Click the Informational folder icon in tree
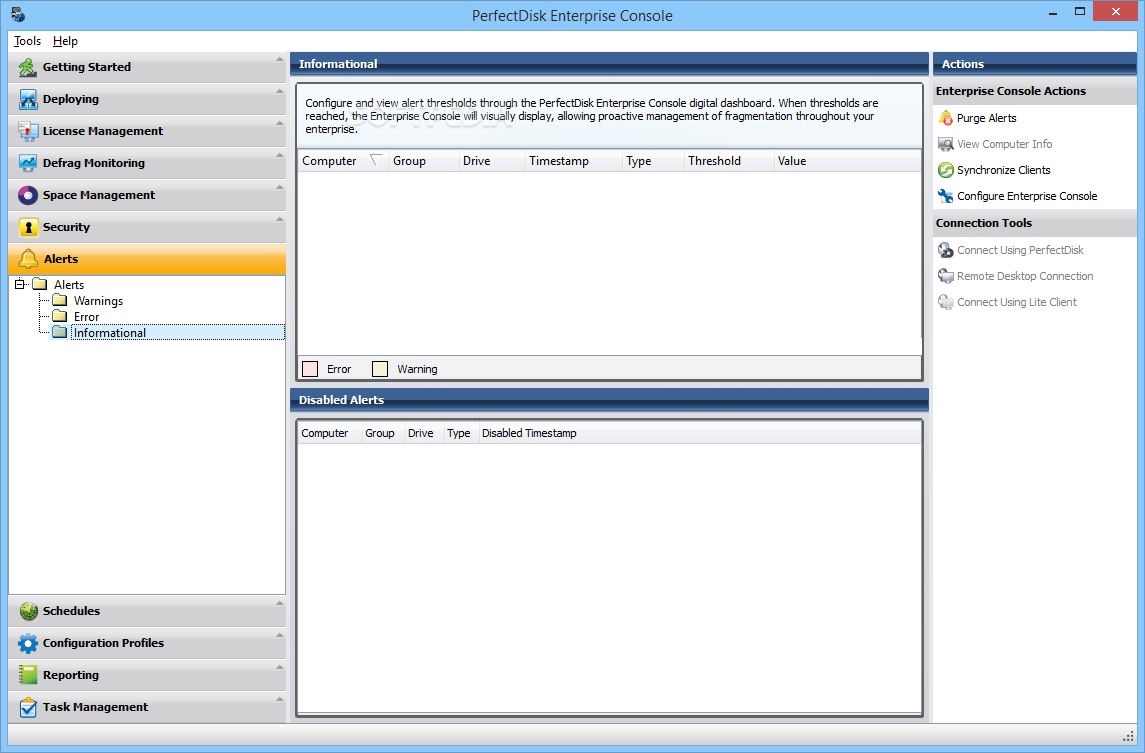 60,332
